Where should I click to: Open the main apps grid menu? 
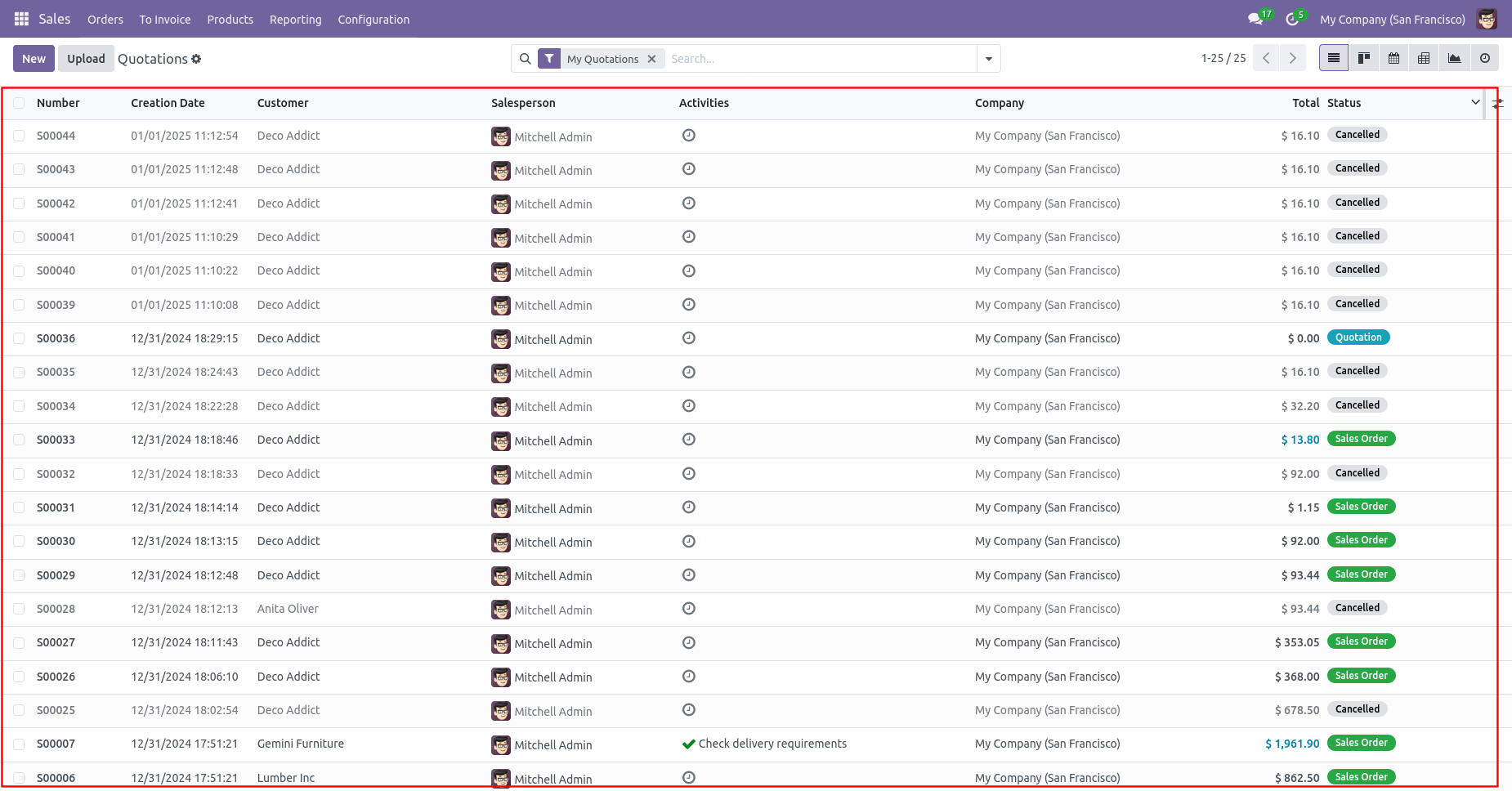point(21,19)
